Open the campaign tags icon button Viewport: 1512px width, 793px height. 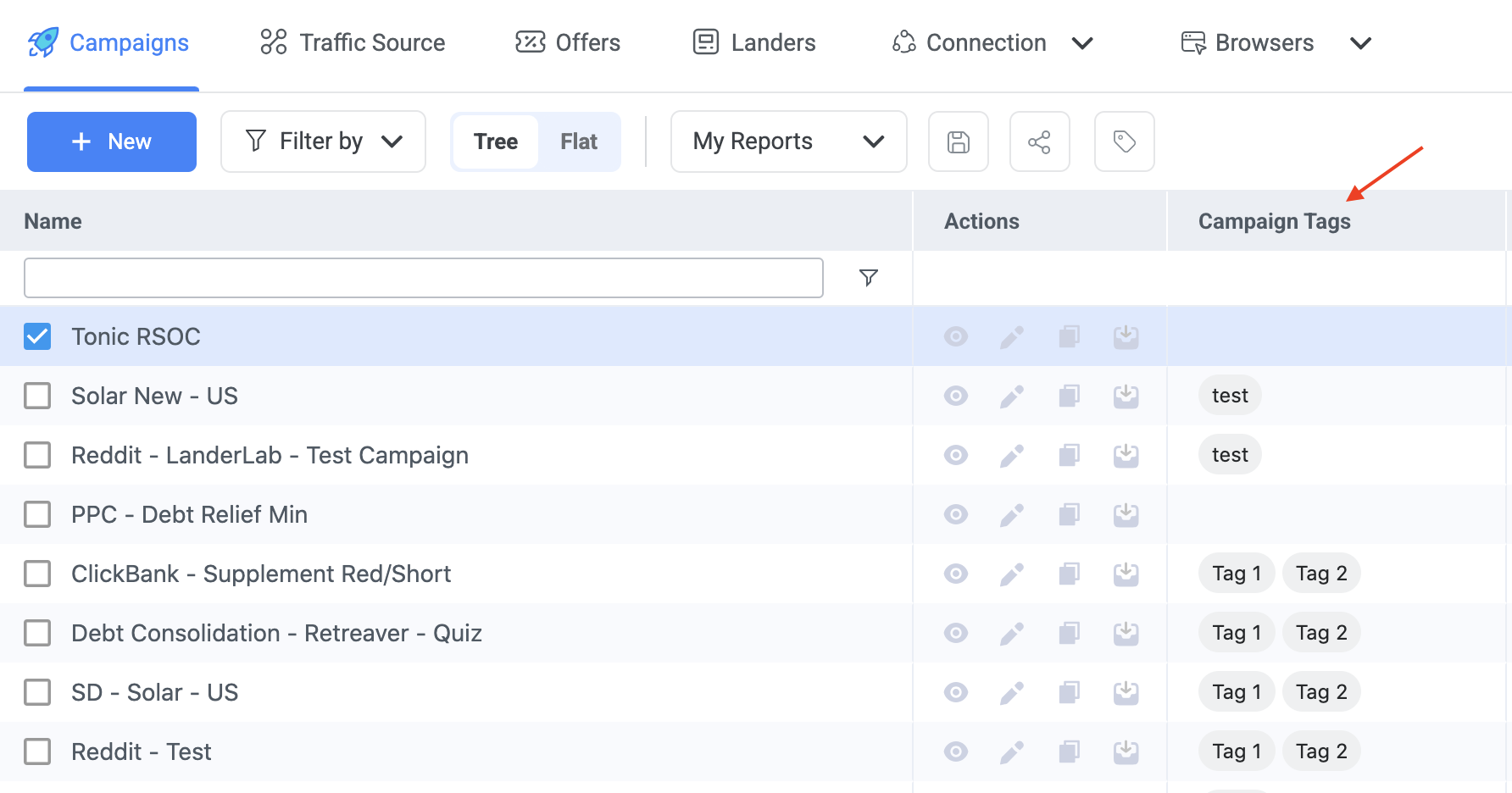1124,141
